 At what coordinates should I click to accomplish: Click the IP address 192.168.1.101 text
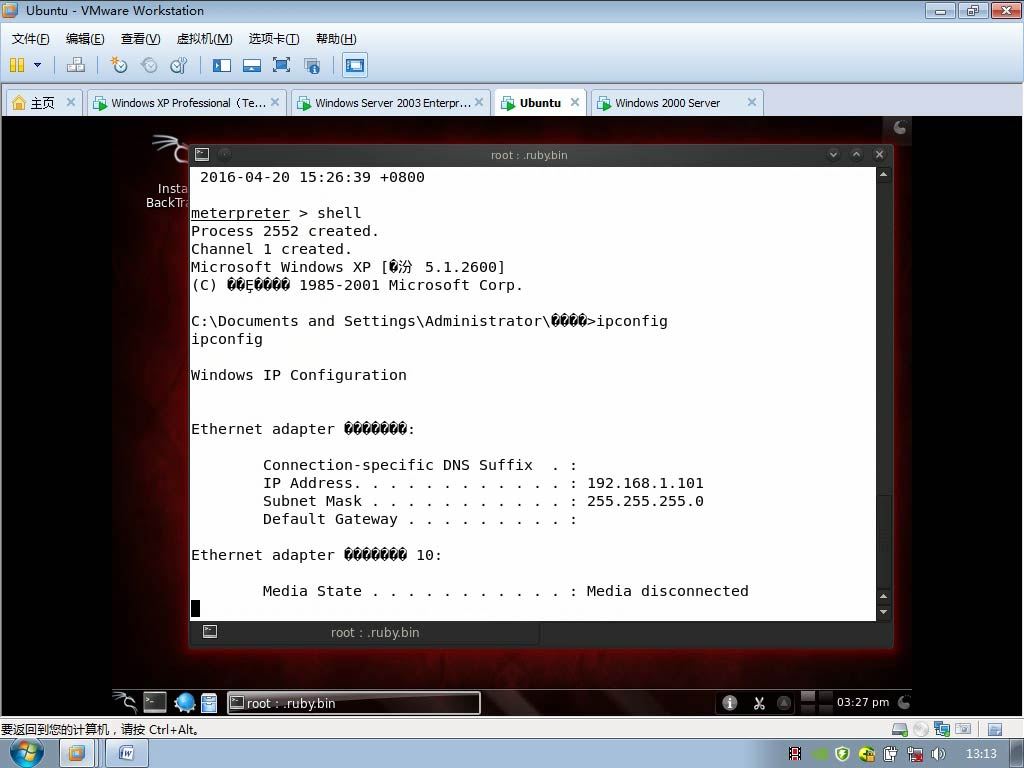click(645, 483)
